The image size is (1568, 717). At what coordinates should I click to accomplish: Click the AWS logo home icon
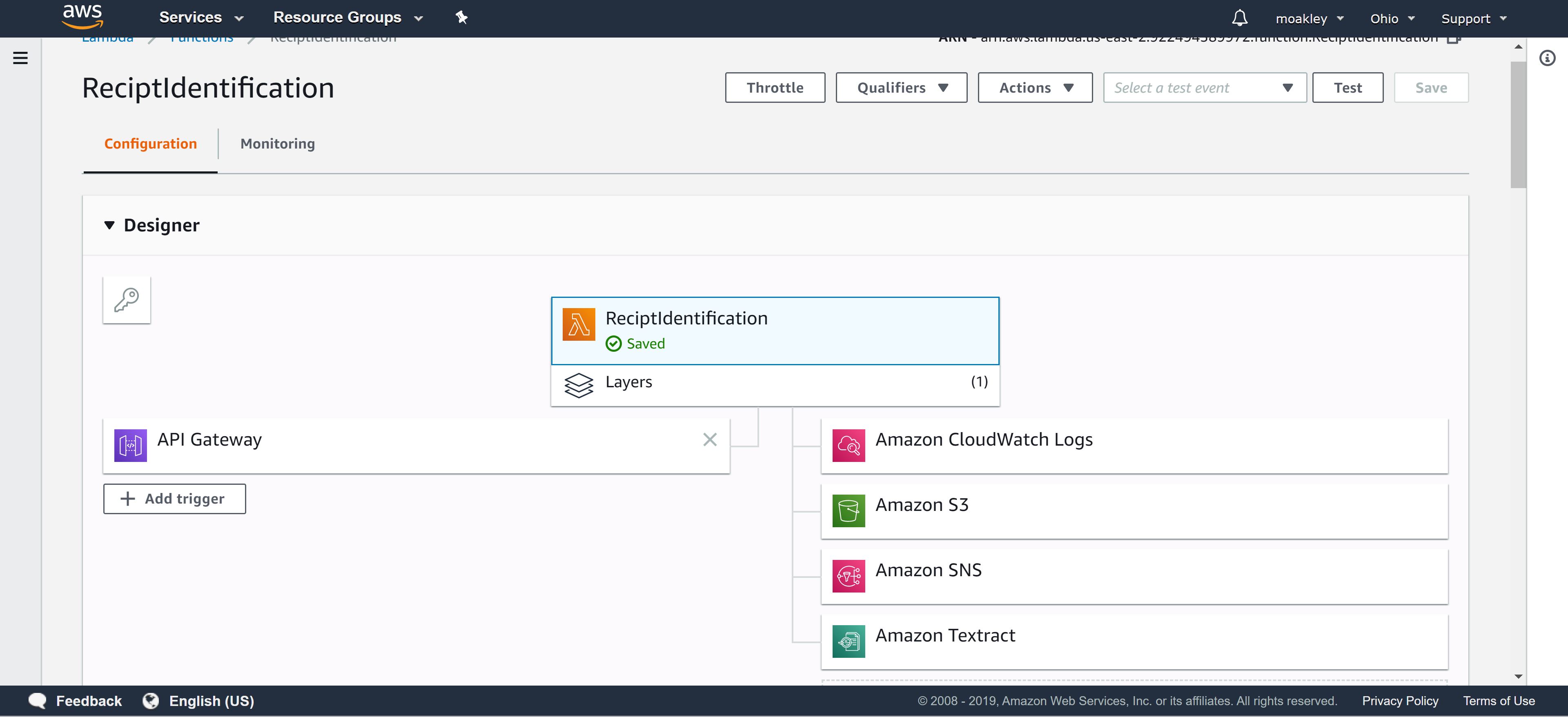click(x=82, y=16)
